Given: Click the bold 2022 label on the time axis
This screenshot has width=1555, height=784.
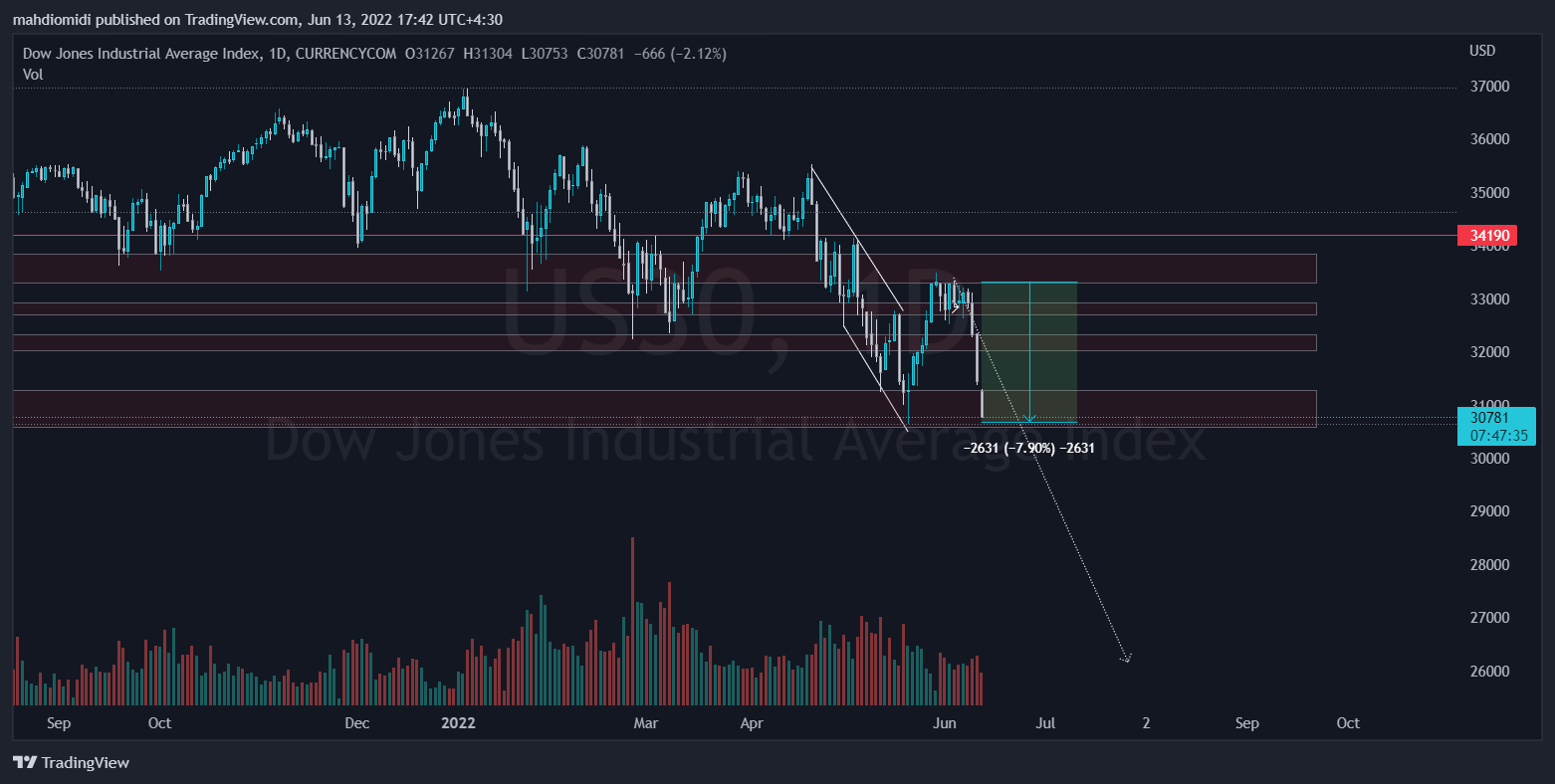Looking at the screenshot, I should (x=459, y=723).
